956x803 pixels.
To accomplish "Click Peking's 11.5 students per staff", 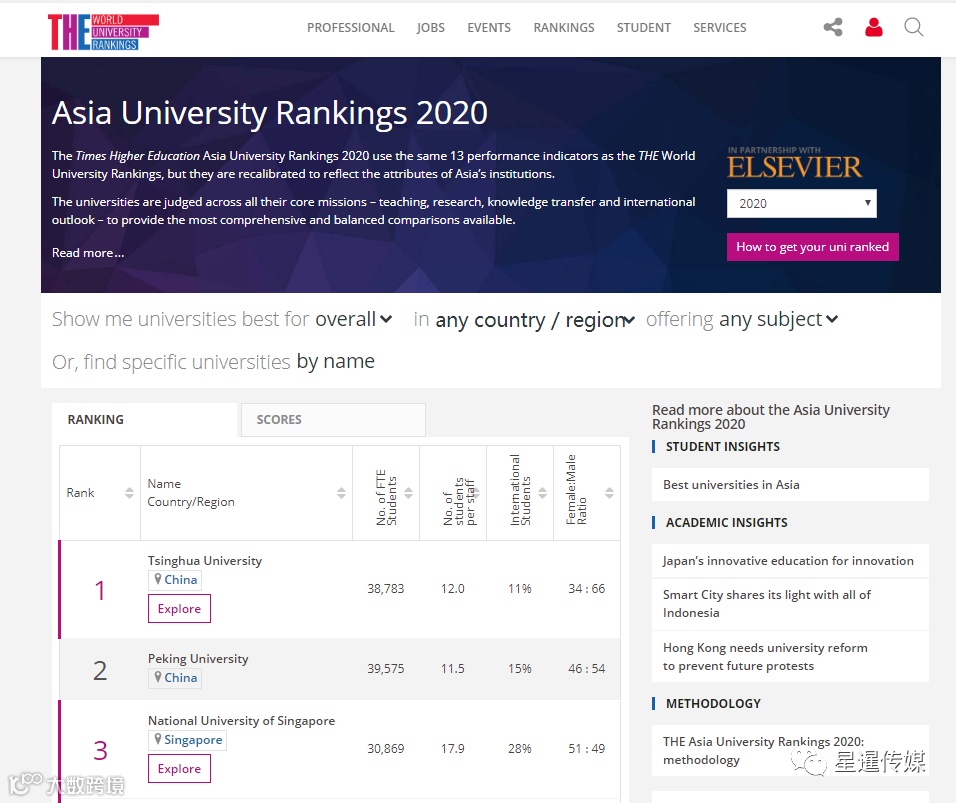I will coord(452,668).
